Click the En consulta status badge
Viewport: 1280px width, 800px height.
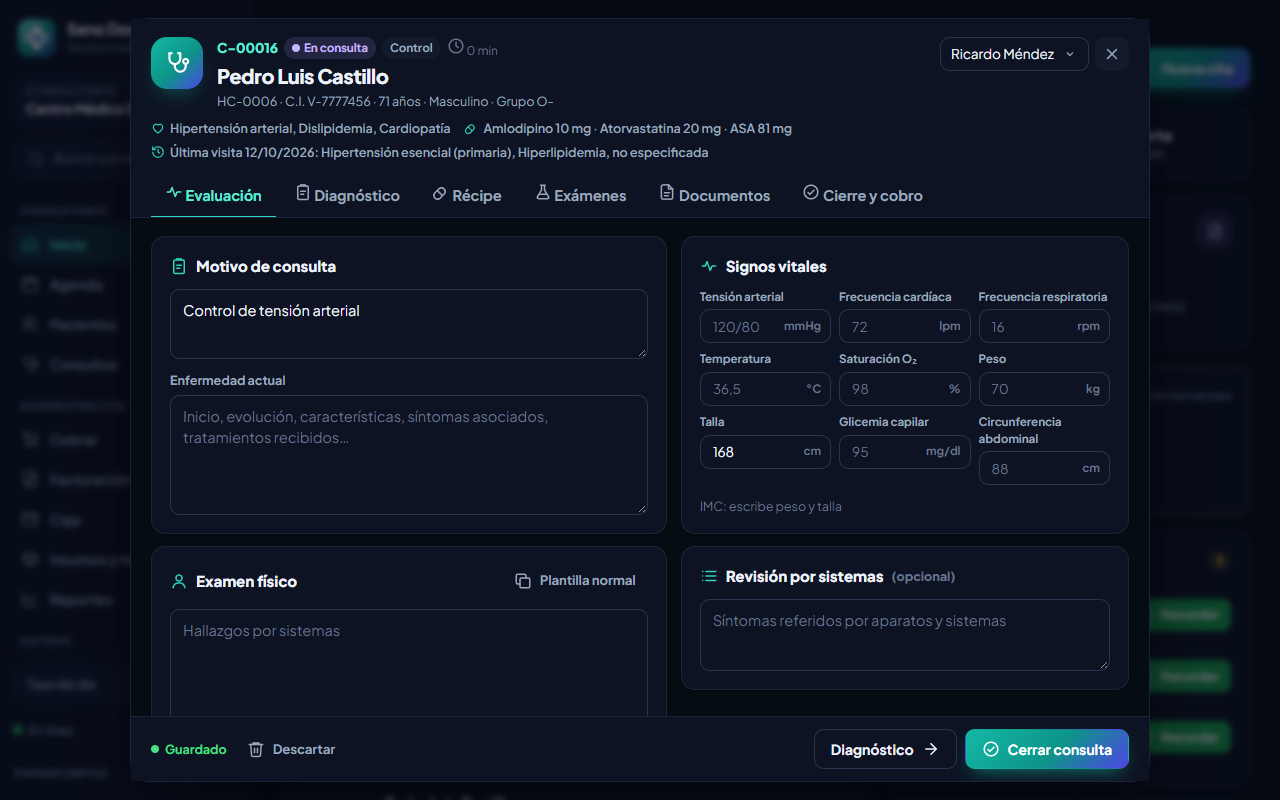tap(330, 48)
